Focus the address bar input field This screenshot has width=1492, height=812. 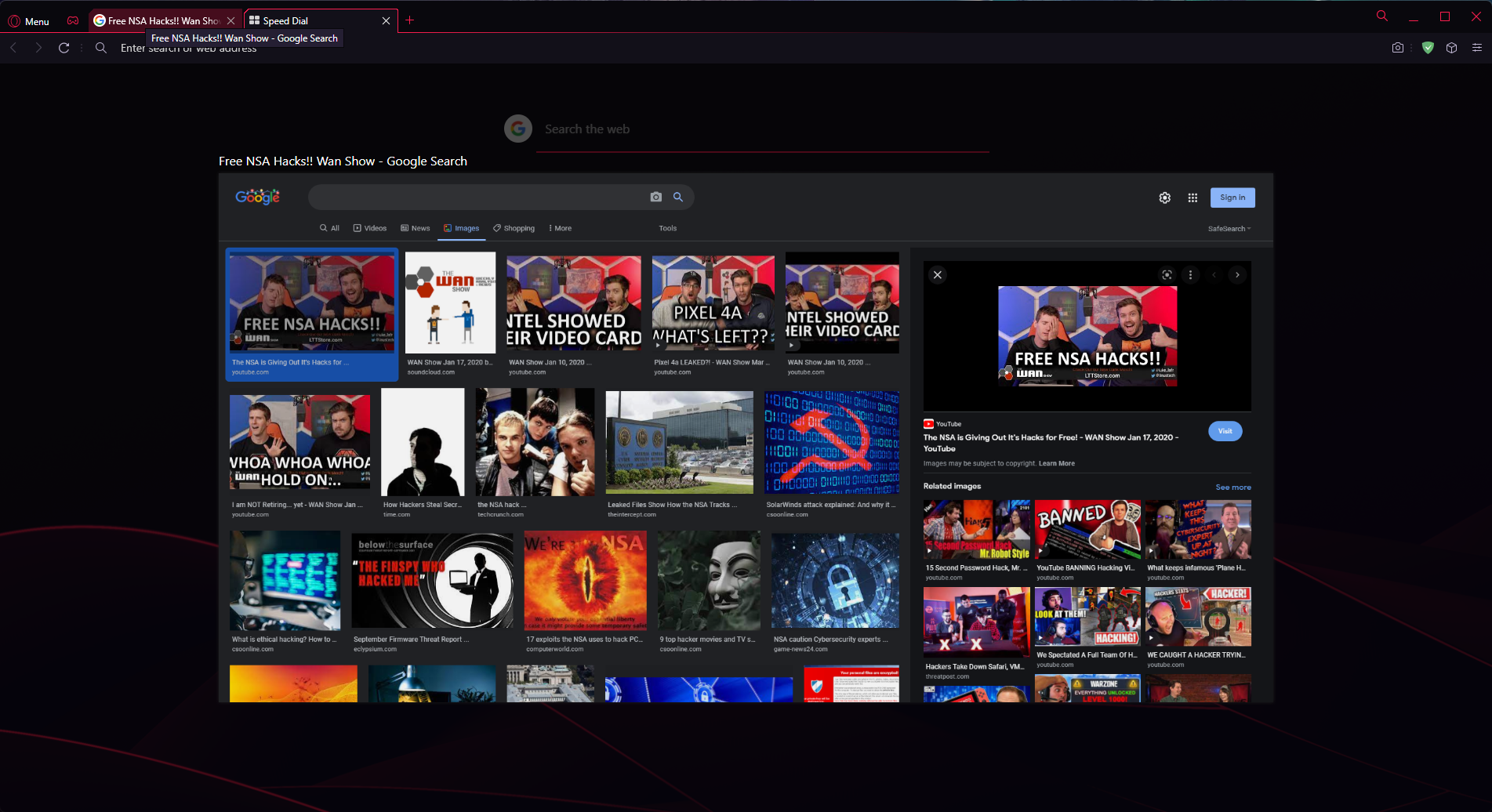coord(745,48)
